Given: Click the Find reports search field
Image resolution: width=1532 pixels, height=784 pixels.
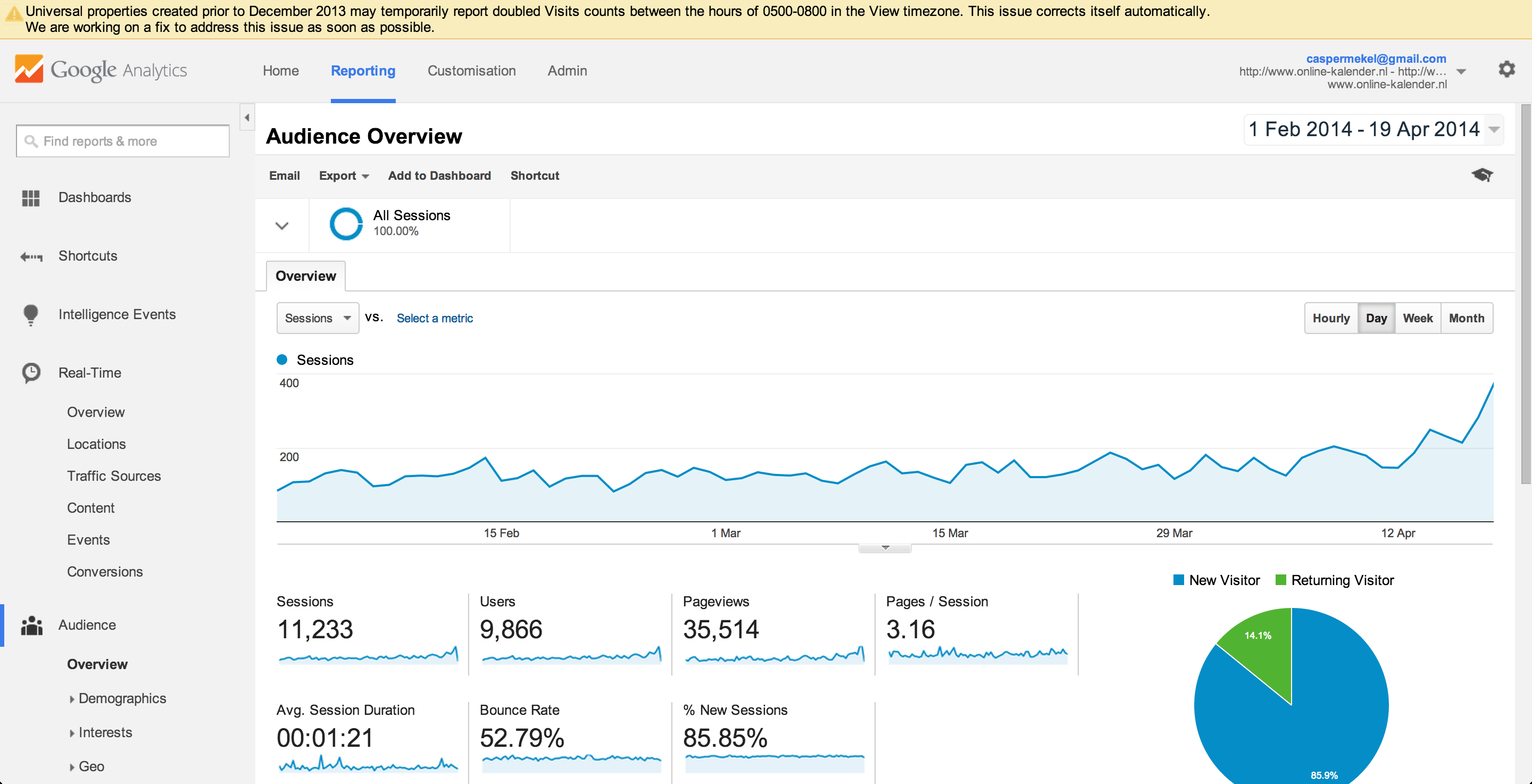Looking at the screenshot, I should coord(122,141).
